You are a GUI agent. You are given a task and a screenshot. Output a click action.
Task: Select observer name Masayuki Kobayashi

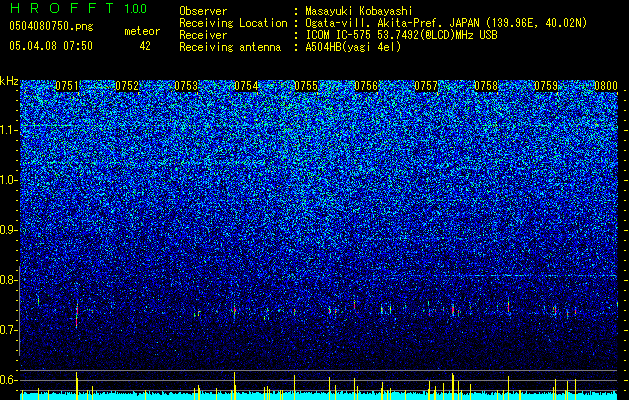click(x=359, y=11)
